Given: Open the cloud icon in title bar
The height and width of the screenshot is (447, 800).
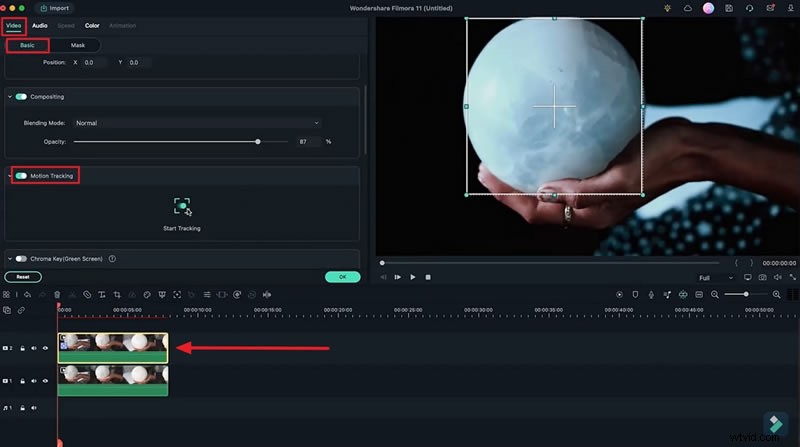Looking at the screenshot, I should point(688,8).
